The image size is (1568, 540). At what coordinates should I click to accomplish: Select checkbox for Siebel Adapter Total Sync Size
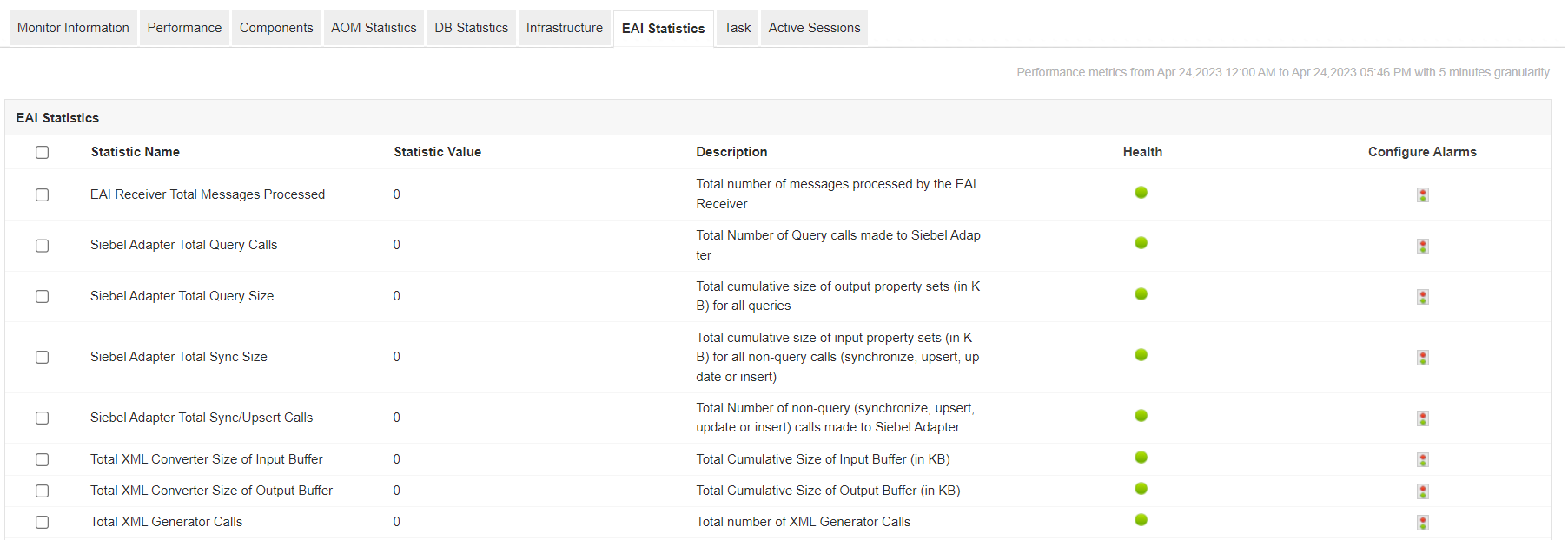coord(42,358)
